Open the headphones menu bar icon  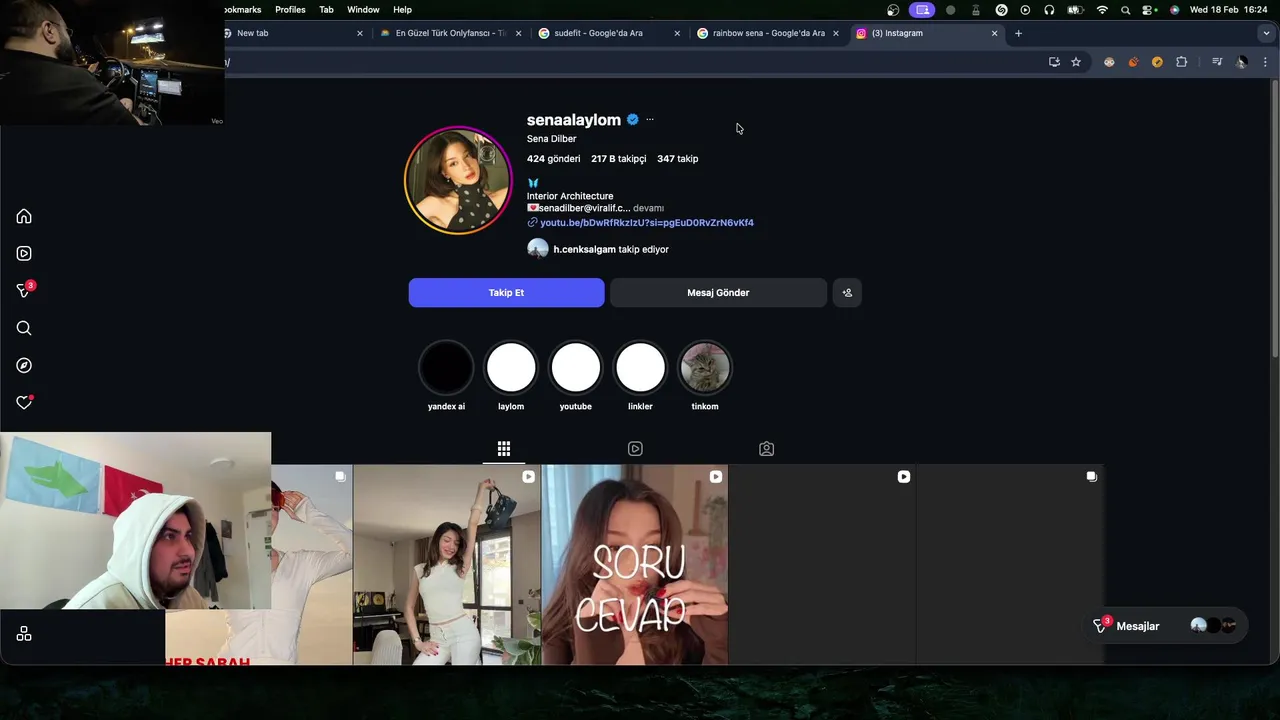(x=1049, y=9)
